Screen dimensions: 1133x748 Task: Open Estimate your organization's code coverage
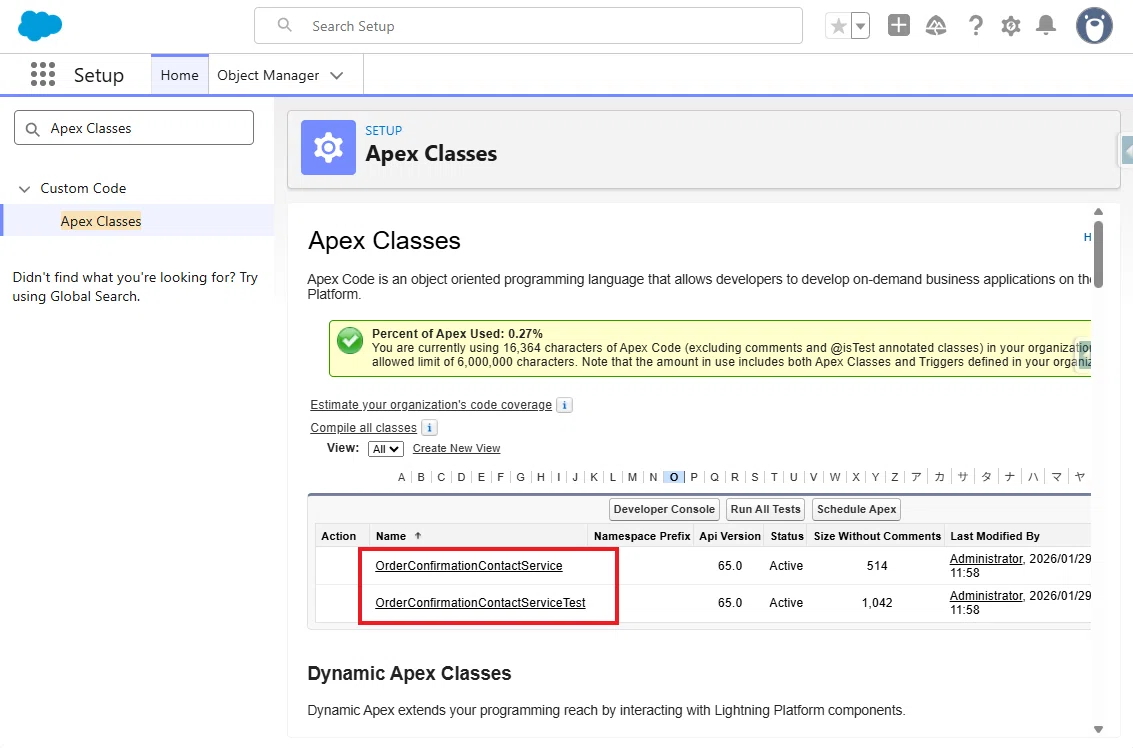click(431, 405)
